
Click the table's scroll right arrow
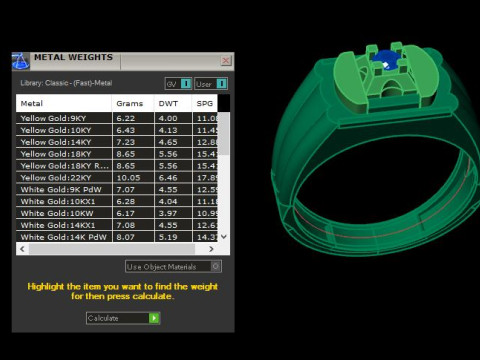click(211, 249)
